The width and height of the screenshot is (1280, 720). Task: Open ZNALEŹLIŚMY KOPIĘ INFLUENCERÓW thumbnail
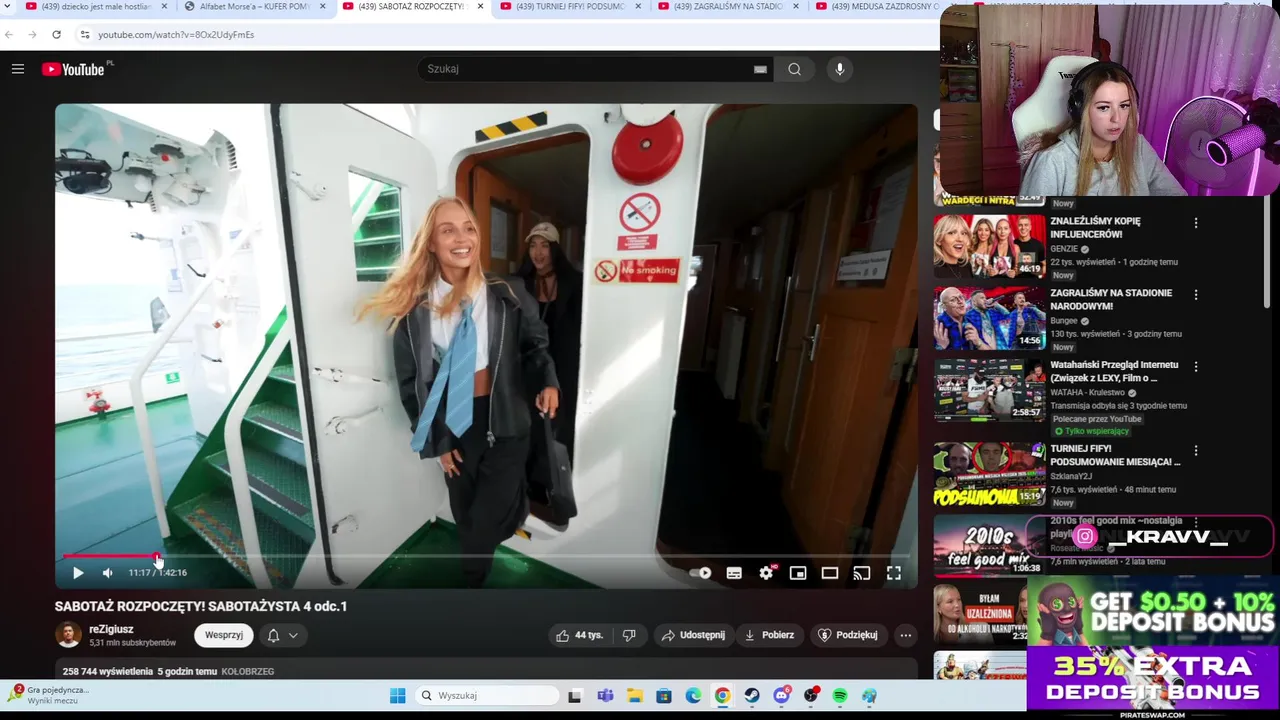click(989, 246)
